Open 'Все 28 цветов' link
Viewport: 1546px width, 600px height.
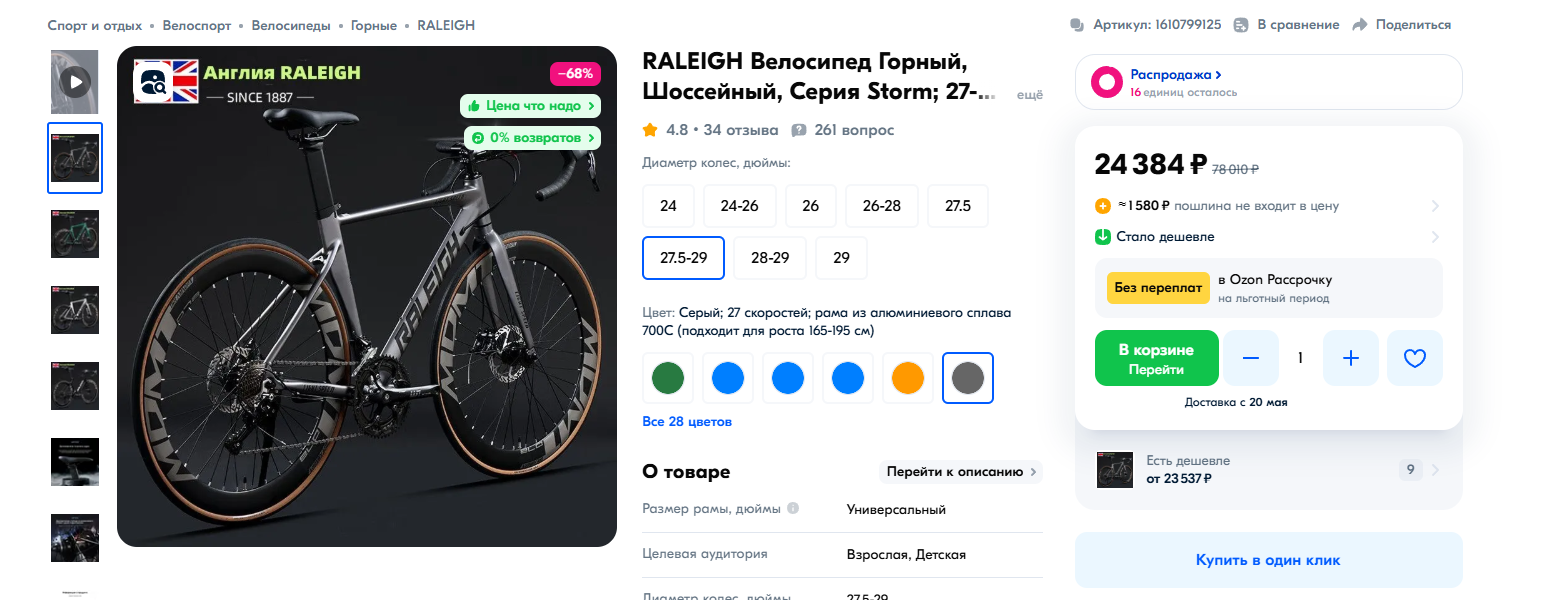tap(687, 422)
